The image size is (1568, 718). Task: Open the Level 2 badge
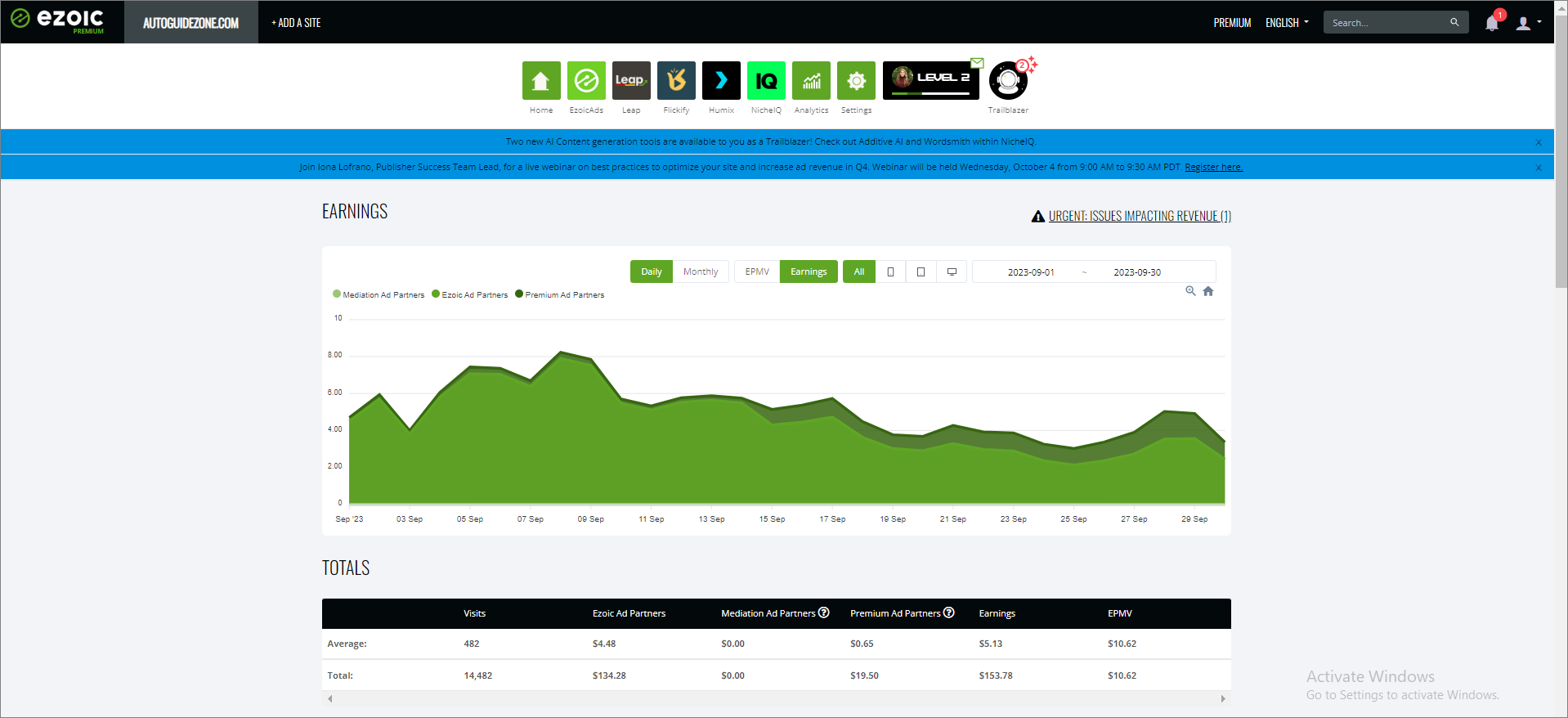[930, 80]
